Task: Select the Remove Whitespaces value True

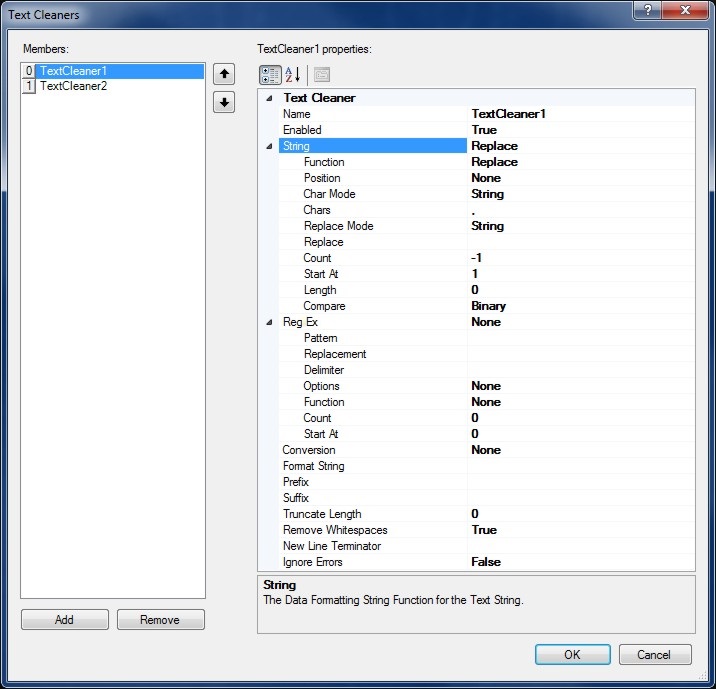Action: [x=484, y=530]
